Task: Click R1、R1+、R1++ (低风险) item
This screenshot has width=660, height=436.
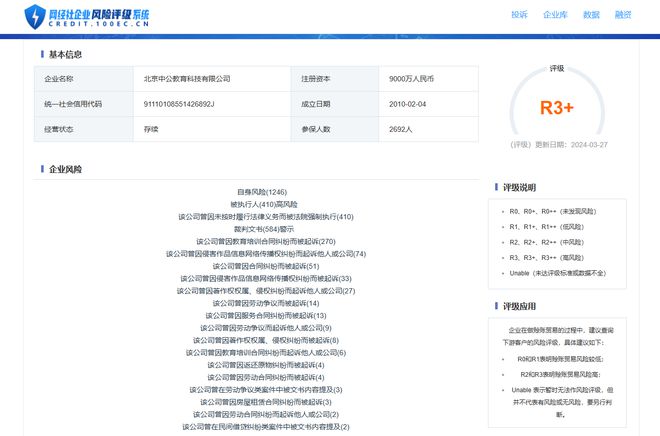Action: [x=546, y=227]
